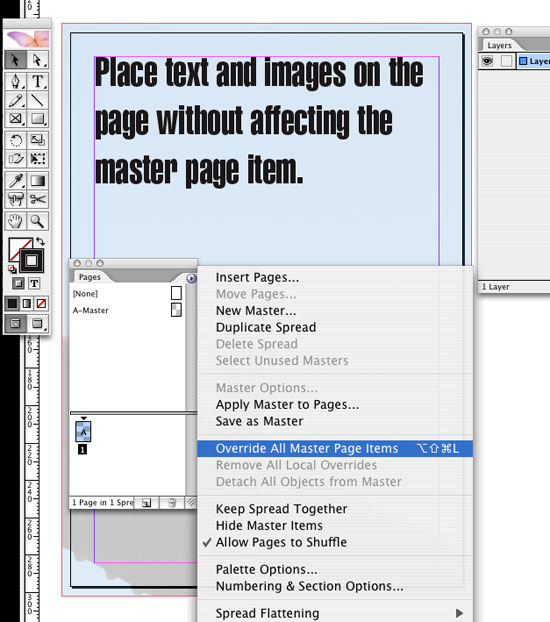Set formatting affects text
The image size is (550, 622).
(x=34, y=283)
